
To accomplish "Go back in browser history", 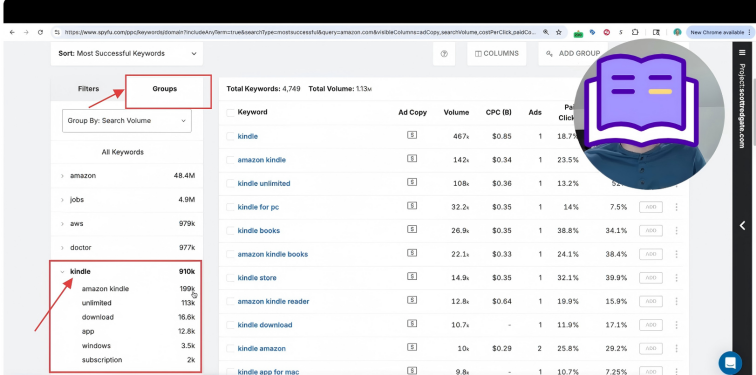I will tap(12, 32).
